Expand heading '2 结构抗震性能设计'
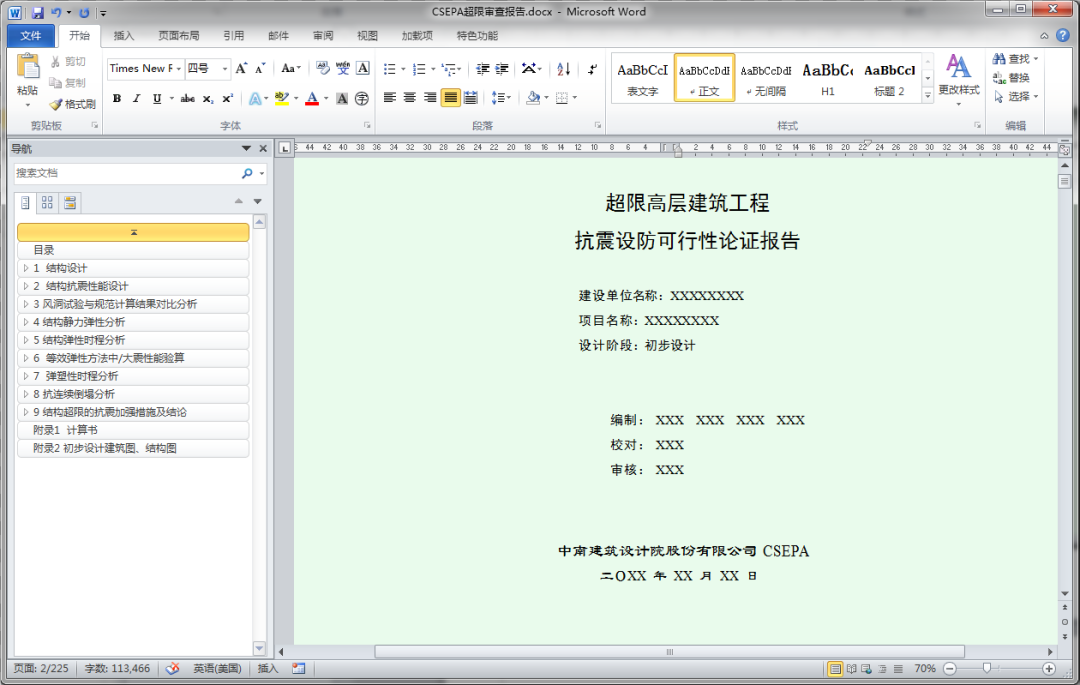1080x685 pixels. (x=25, y=286)
